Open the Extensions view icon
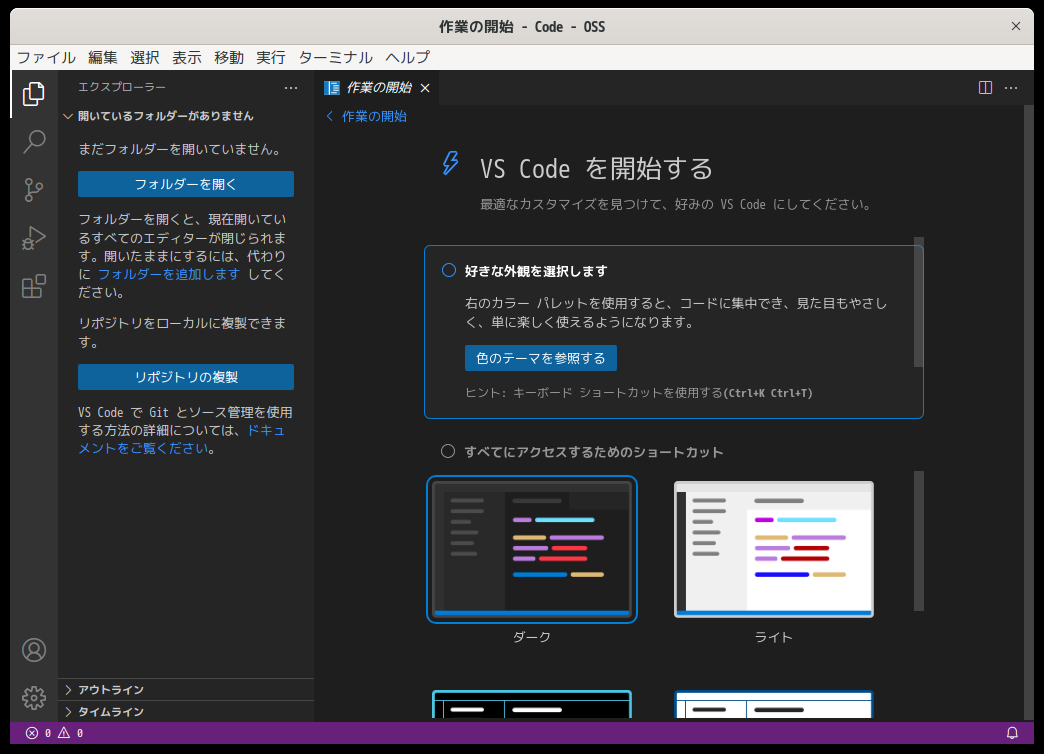This screenshot has height=754, width=1044. click(x=34, y=286)
